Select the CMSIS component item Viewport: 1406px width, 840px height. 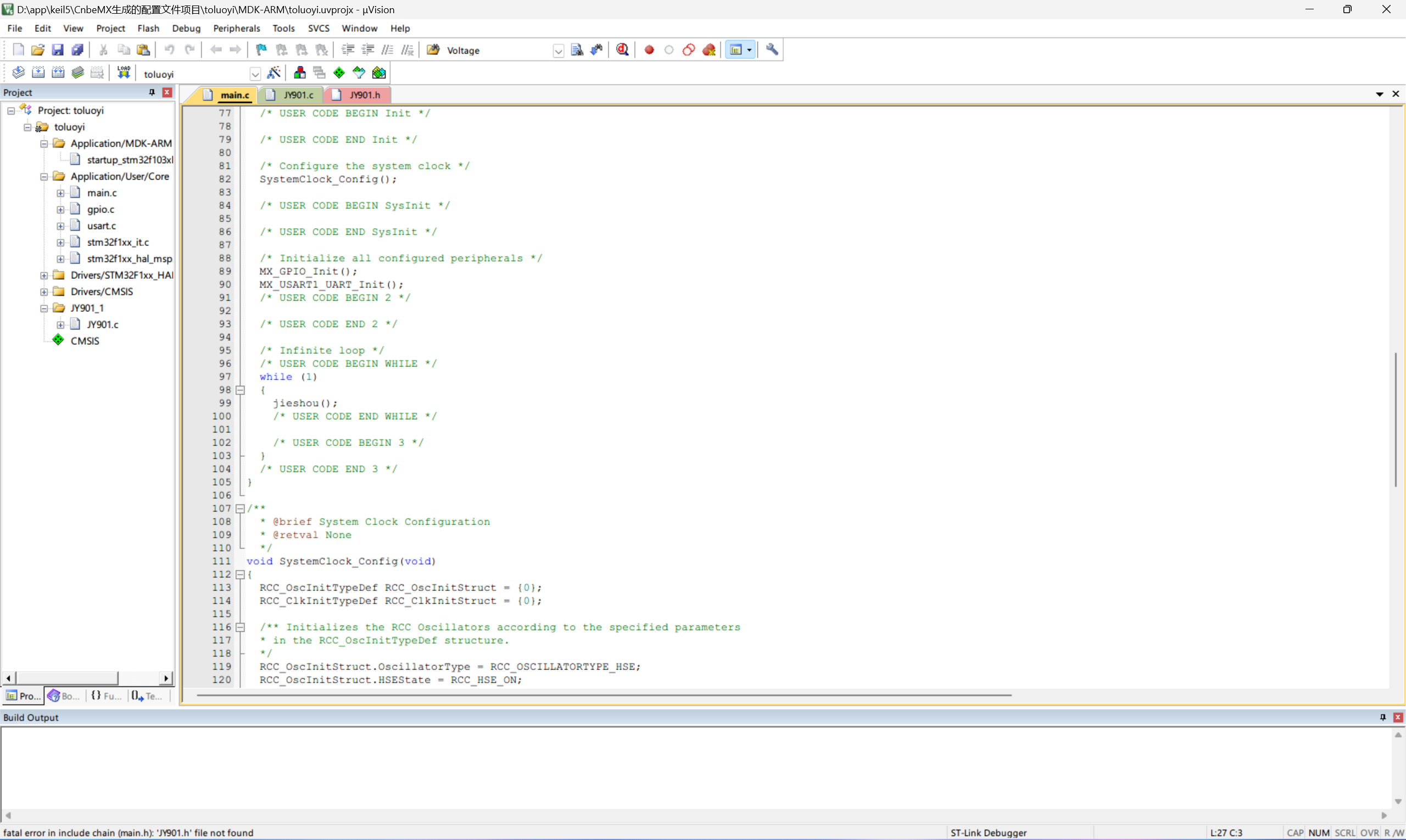[85, 341]
